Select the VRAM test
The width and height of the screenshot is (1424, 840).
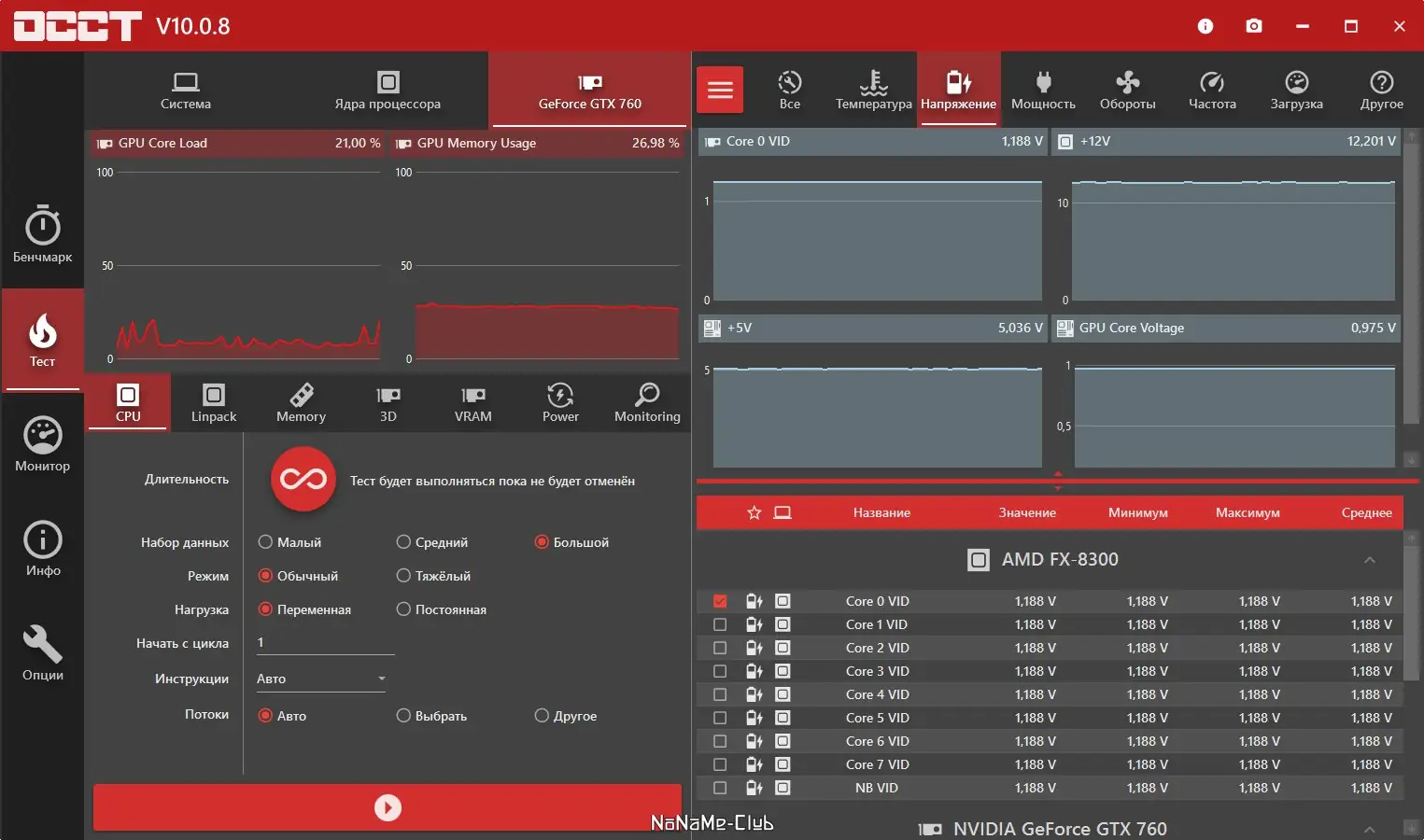pos(473,403)
